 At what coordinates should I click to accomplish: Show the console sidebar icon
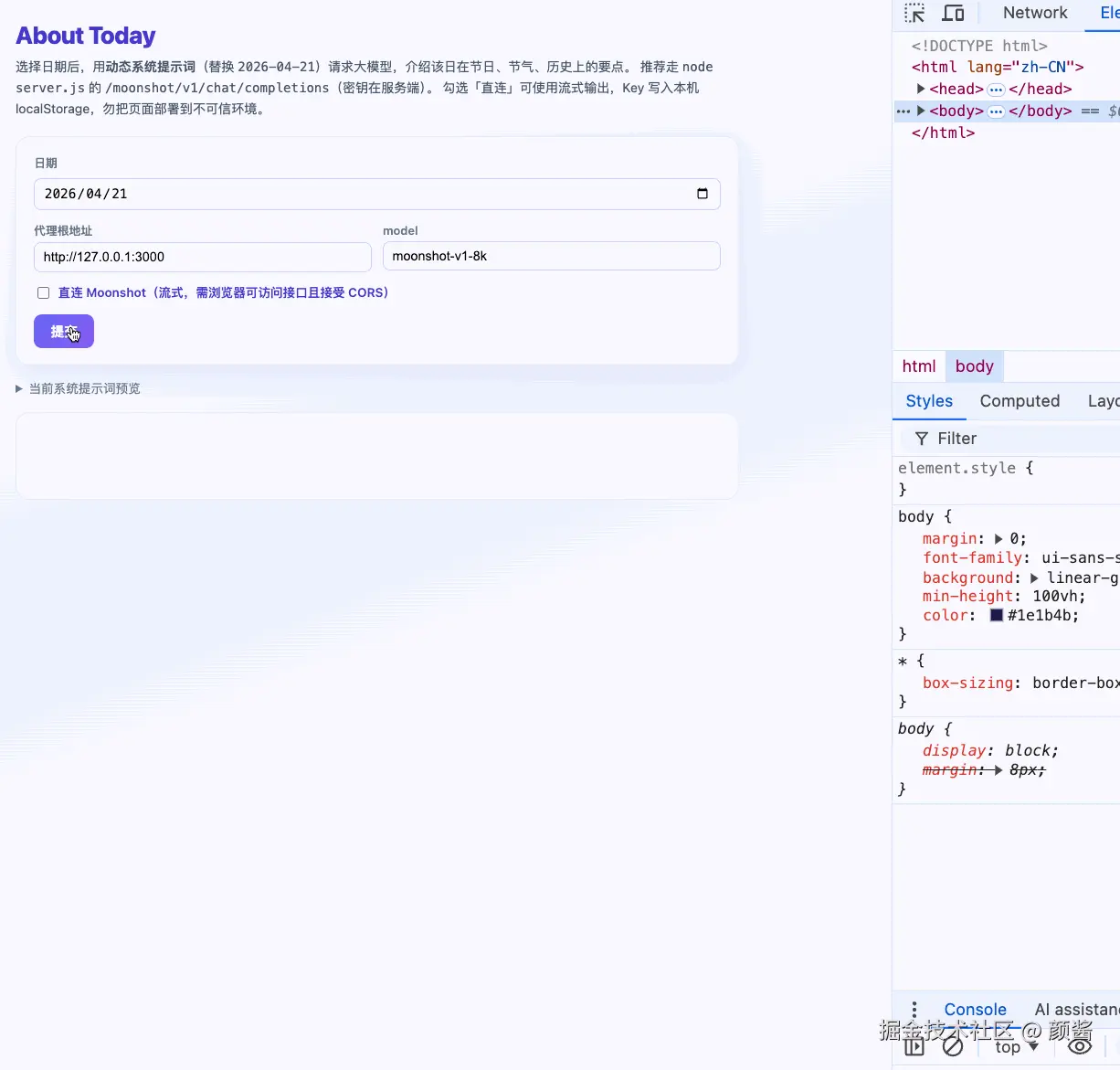pyautogui.click(x=914, y=1046)
